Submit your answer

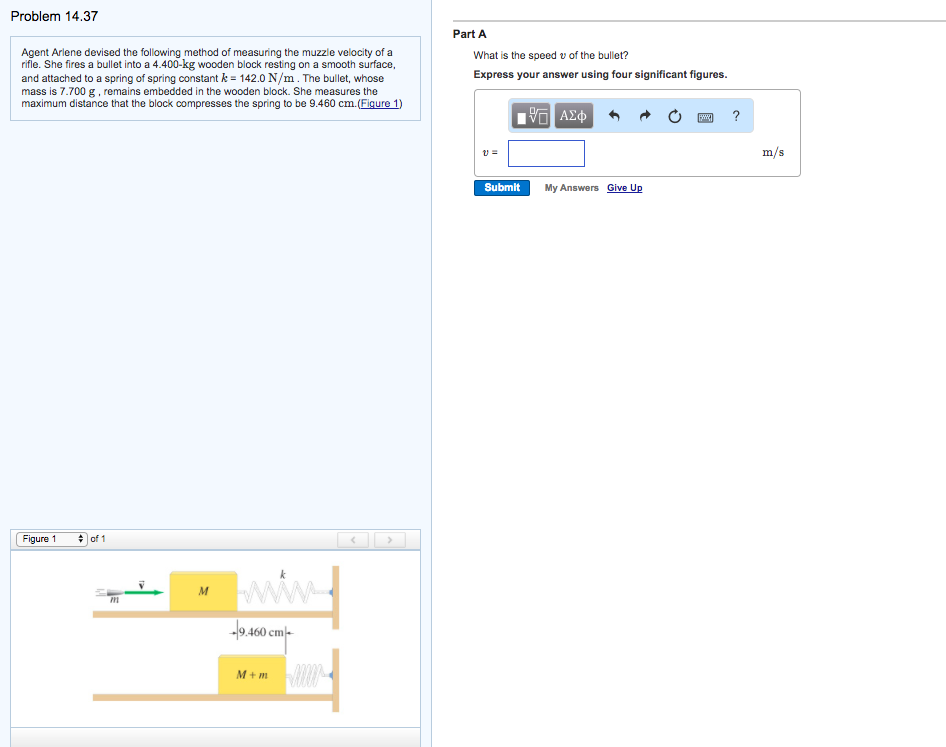coord(500,187)
